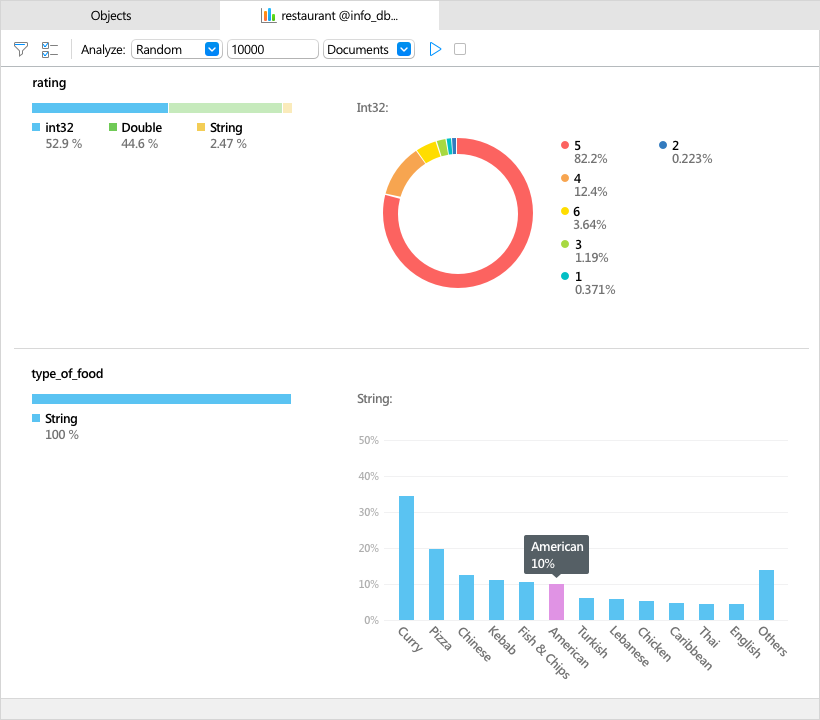Click the 2.47 % String percentage
The height and width of the screenshot is (720, 820).
click(228, 144)
